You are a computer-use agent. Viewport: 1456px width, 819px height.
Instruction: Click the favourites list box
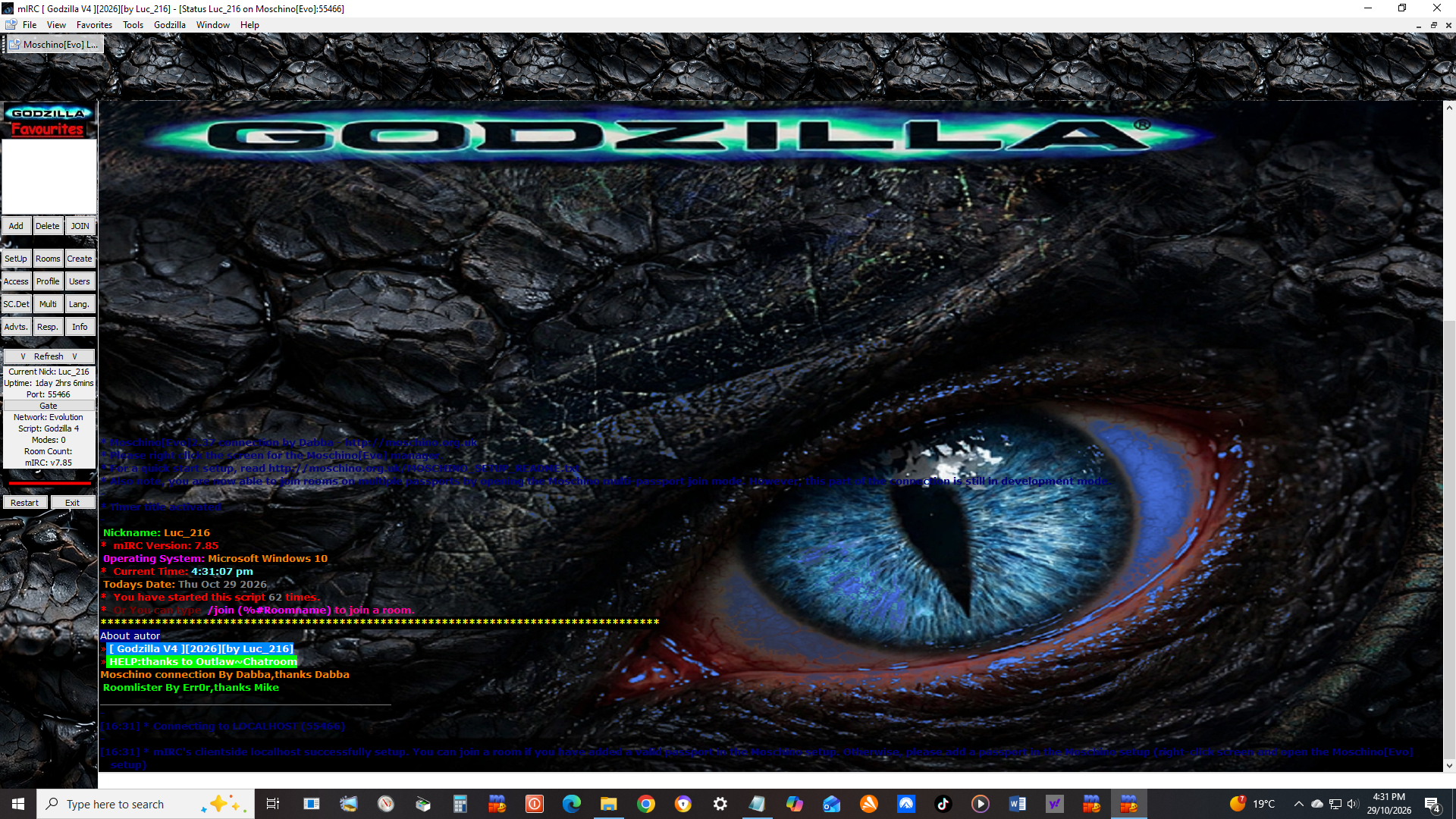[49, 177]
